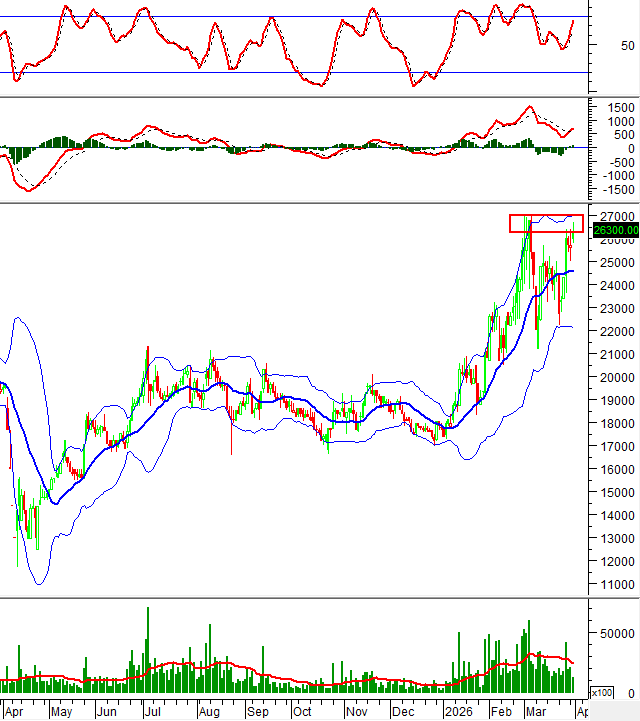Select the Jul label on time axis

[153, 712]
